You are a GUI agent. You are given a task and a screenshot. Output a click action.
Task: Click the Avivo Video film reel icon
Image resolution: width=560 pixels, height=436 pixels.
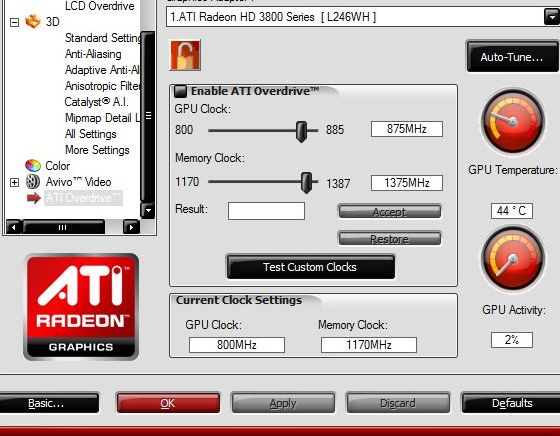tap(33, 182)
